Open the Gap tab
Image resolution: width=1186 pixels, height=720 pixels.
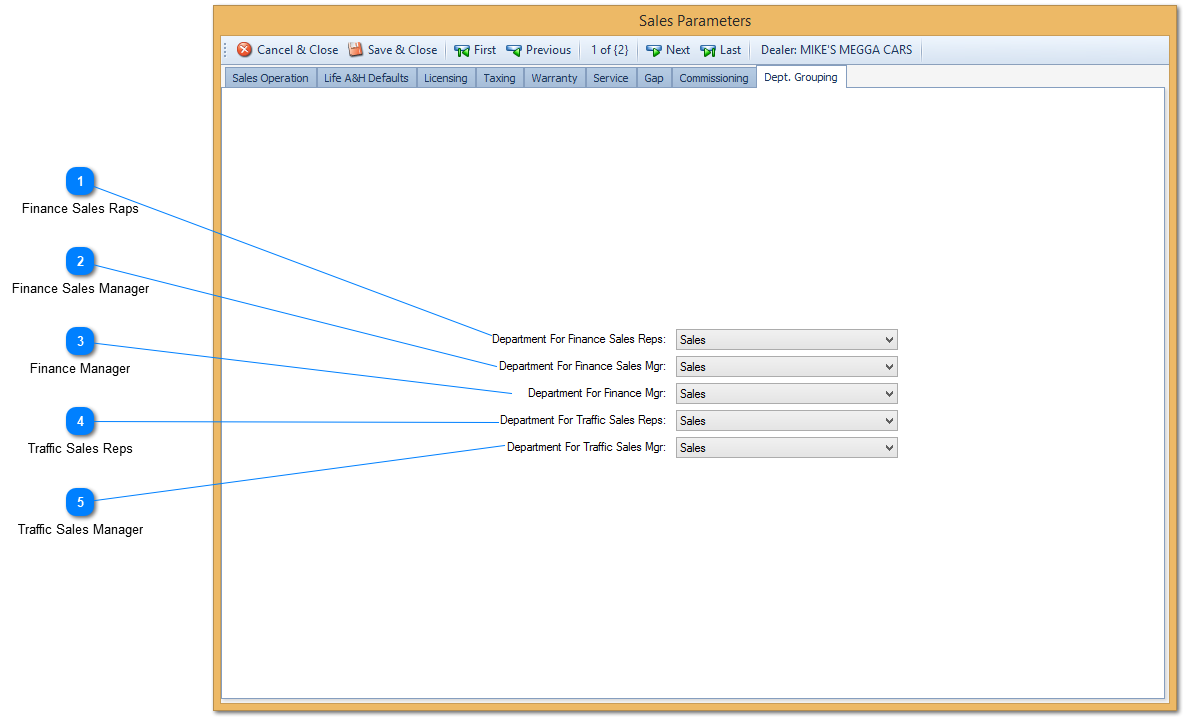[654, 78]
